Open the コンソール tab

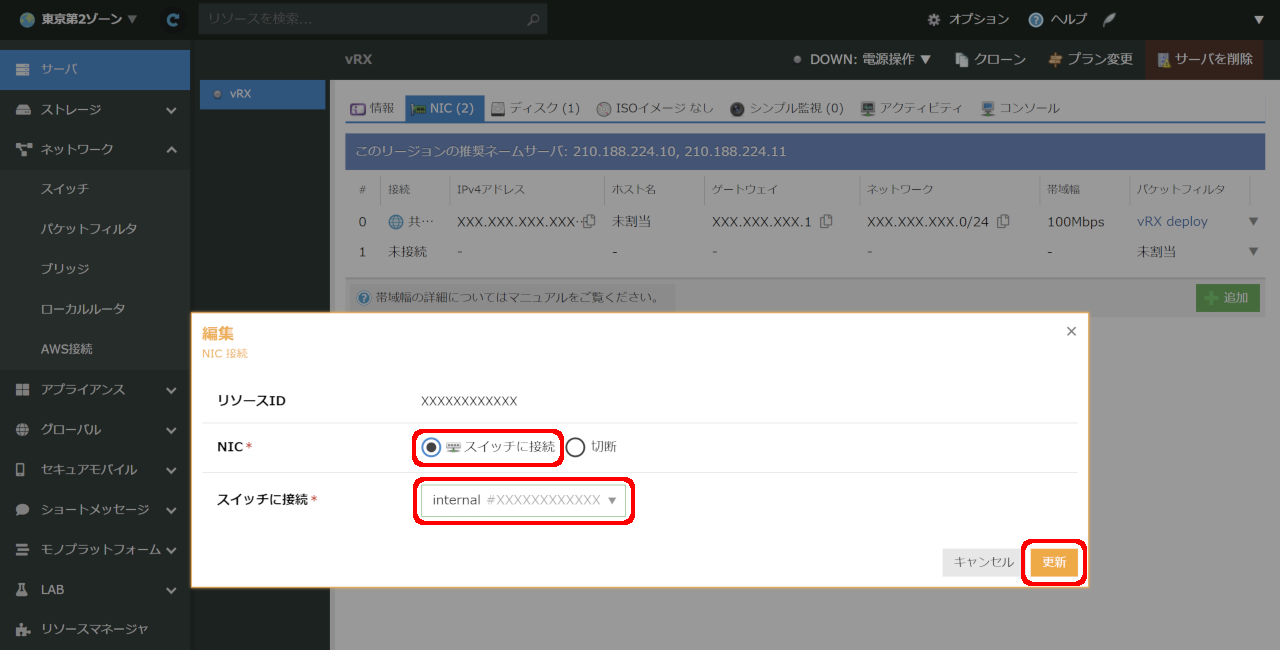click(x=1020, y=108)
